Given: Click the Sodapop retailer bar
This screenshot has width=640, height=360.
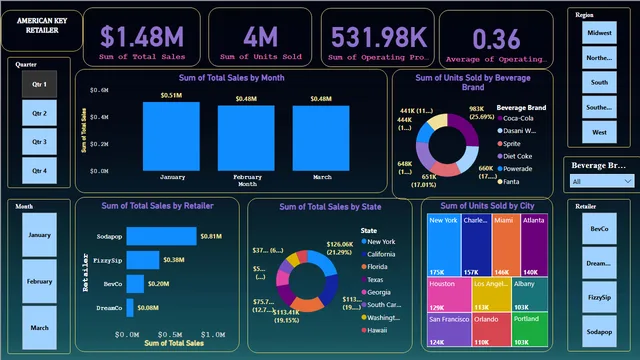Looking at the screenshot, I should [161, 236].
